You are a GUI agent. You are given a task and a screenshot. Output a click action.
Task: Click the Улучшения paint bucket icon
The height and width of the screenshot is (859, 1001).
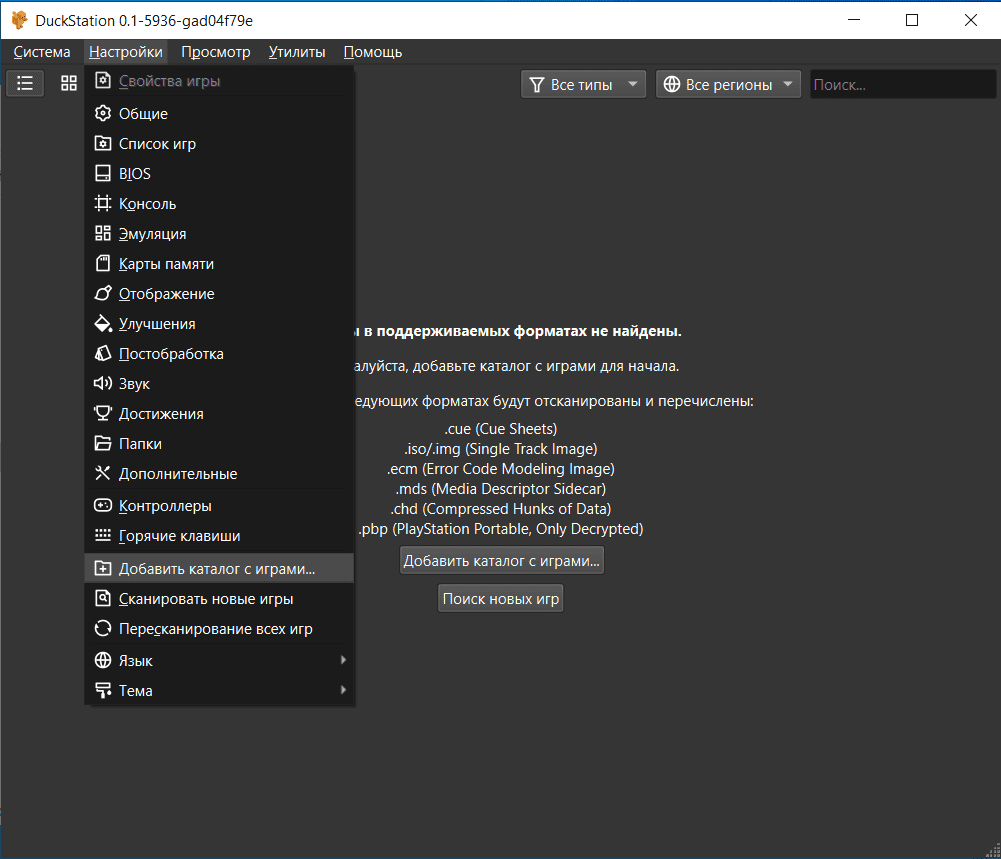(x=103, y=323)
